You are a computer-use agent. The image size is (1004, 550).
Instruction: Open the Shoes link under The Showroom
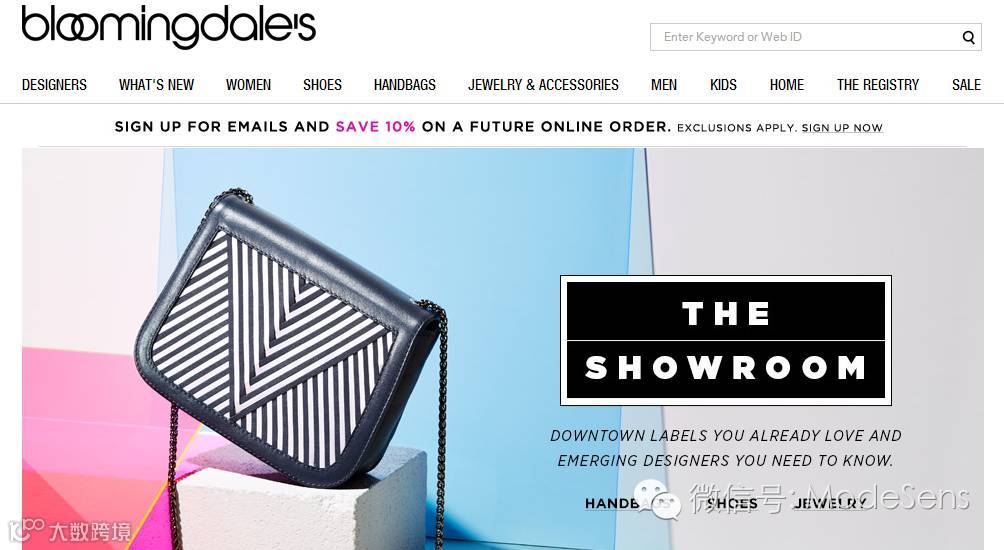[x=732, y=503]
